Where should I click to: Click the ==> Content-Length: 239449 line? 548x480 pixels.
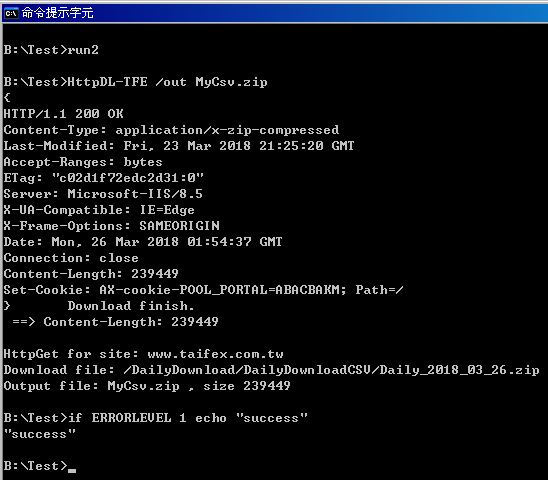115,322
